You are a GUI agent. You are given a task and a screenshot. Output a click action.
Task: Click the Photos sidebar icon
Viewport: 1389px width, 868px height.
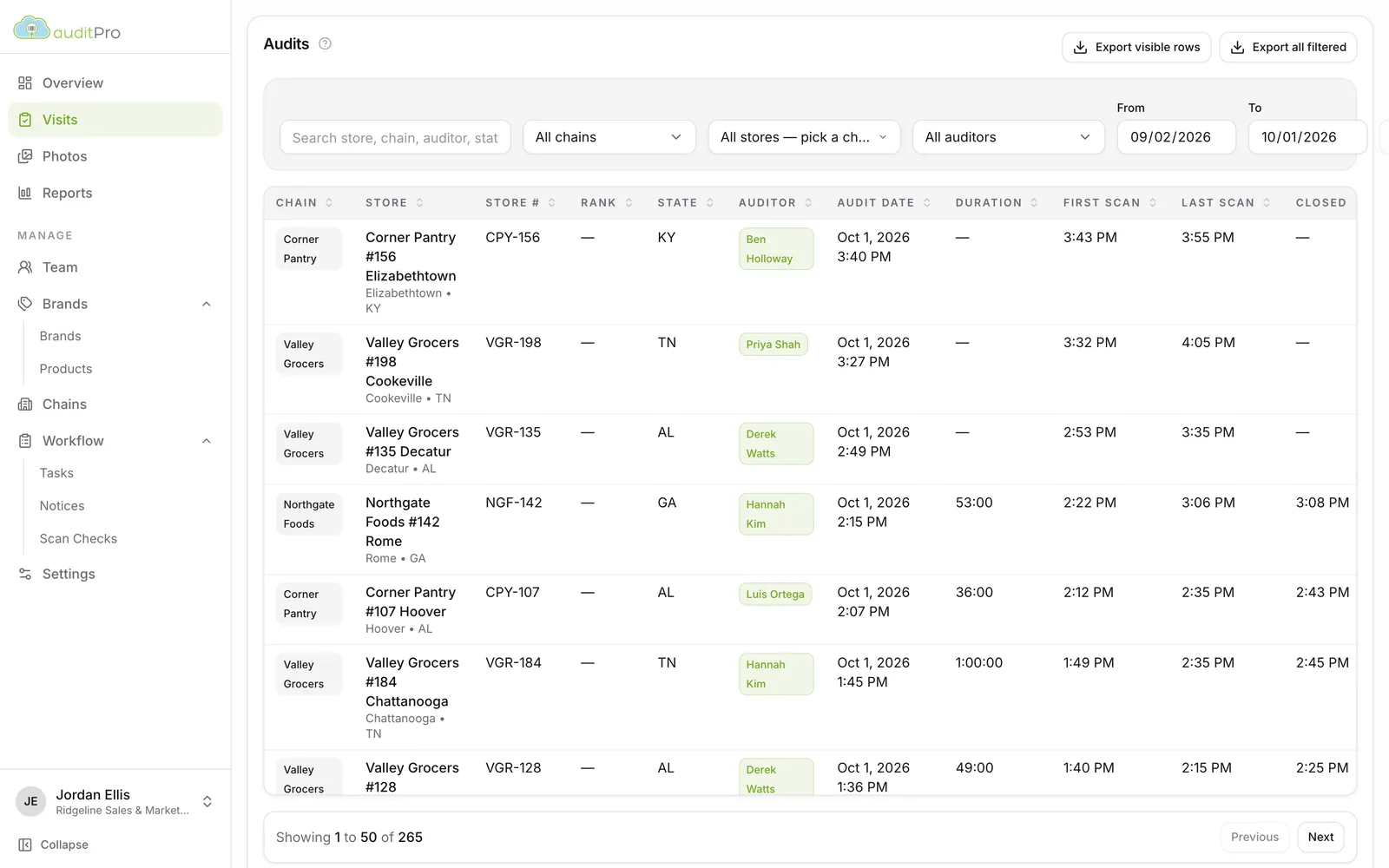pos(25,156)
